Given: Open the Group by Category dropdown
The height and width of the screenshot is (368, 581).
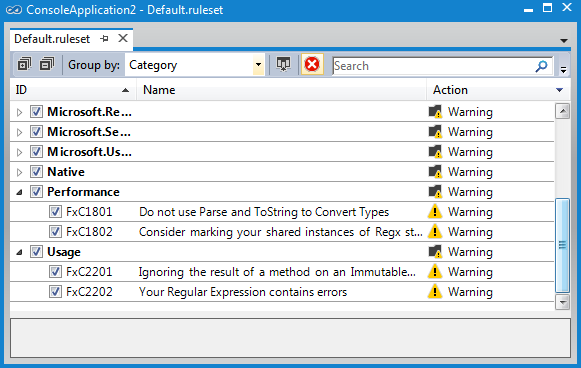Looking at the screenshot, I should (x=258, y=65).
